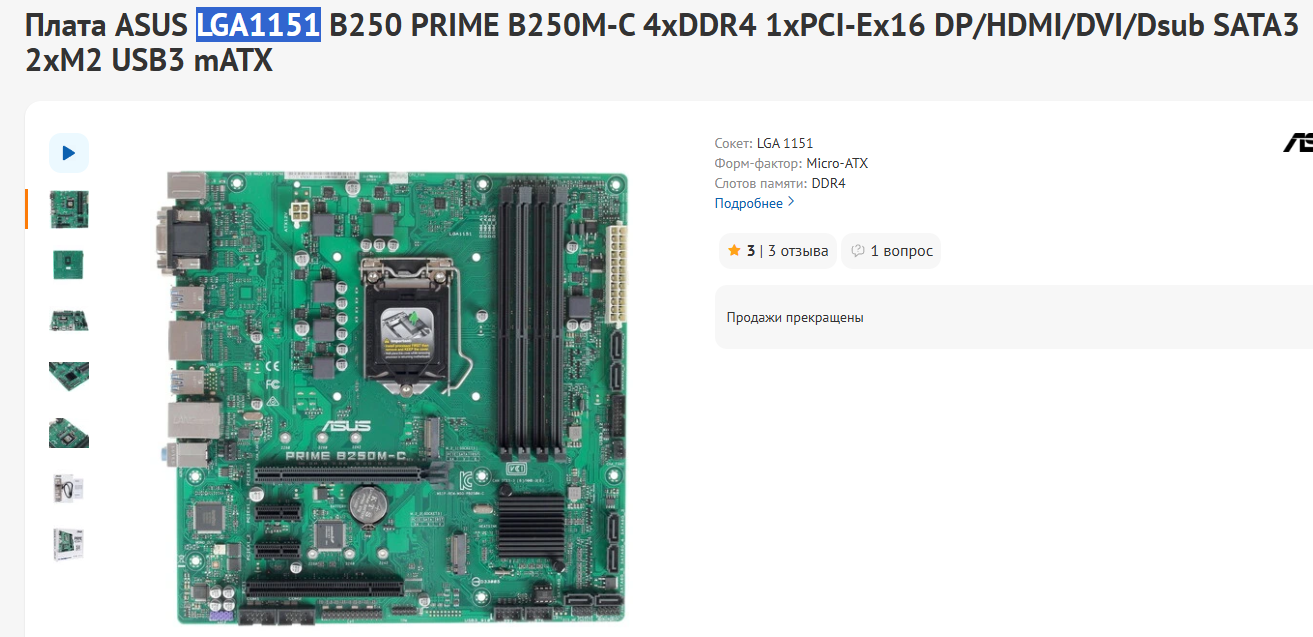Viewport: 1313px width, 637px height.
Task: Click the highlighted LGA1151 text in title
Action: pyautogui.click(x=258, y=27)
